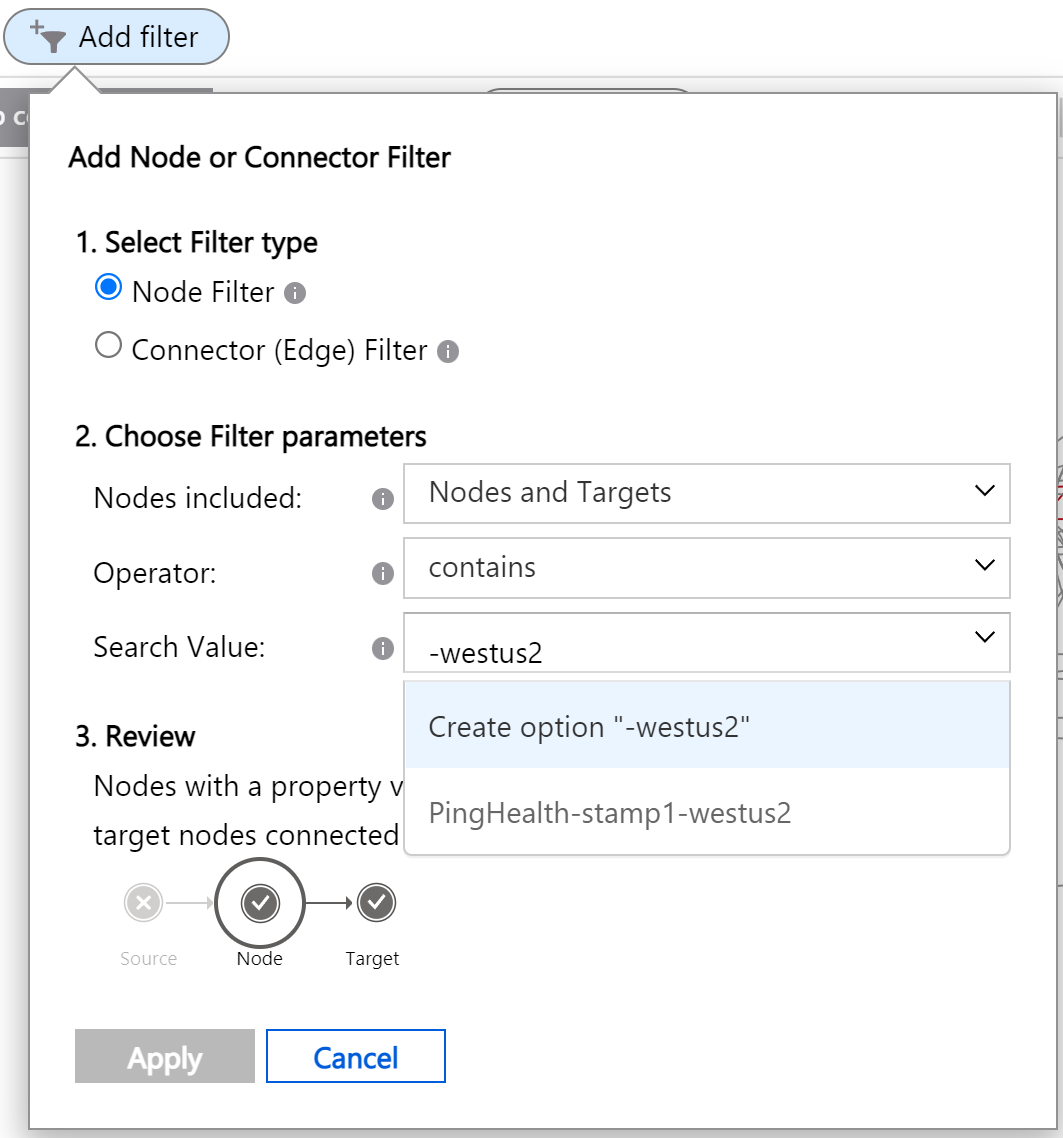Click the Target checkmark circle icon
Viewport: 1063px width, 1138px height.
coord(377,904)
